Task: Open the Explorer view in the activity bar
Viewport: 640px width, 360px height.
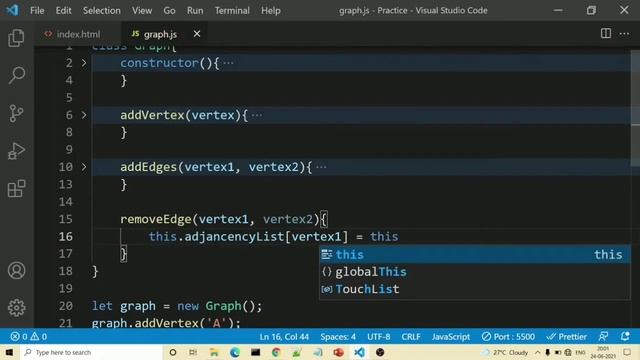Action: pos(16,38)
